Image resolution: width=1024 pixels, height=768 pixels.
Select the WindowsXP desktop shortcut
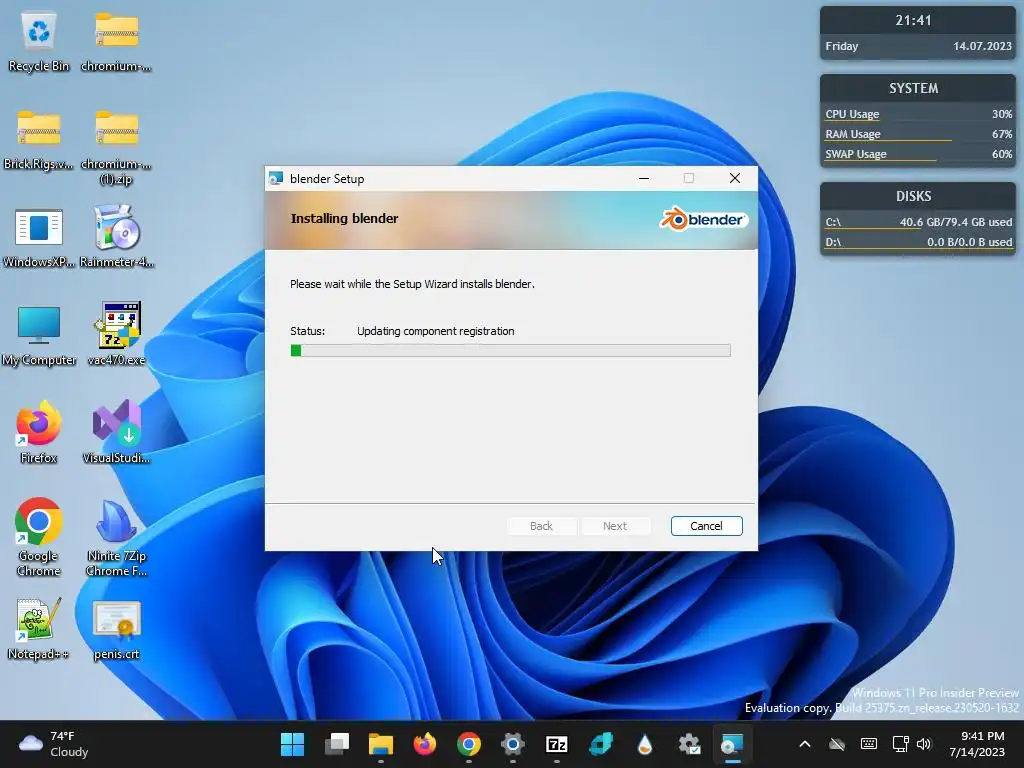(39, 238)
